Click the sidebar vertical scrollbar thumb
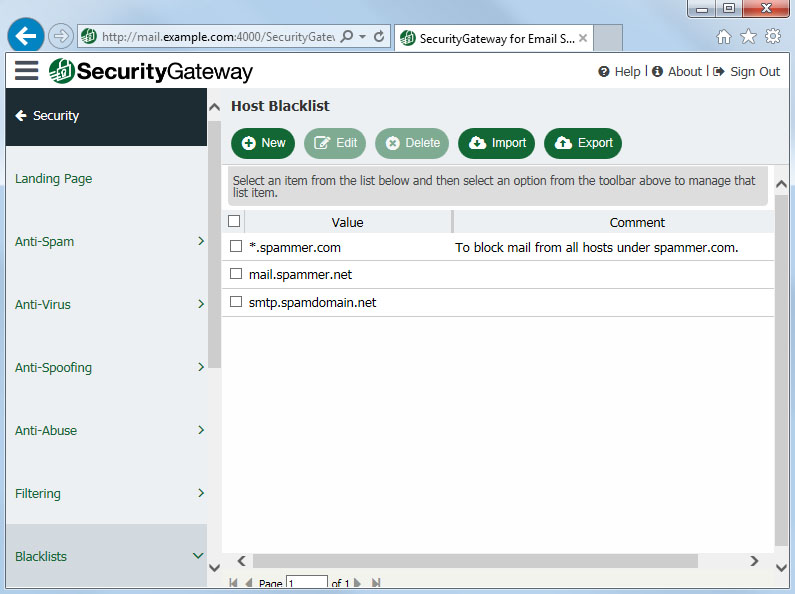The image size is (795, 594). tap(214, 244)
